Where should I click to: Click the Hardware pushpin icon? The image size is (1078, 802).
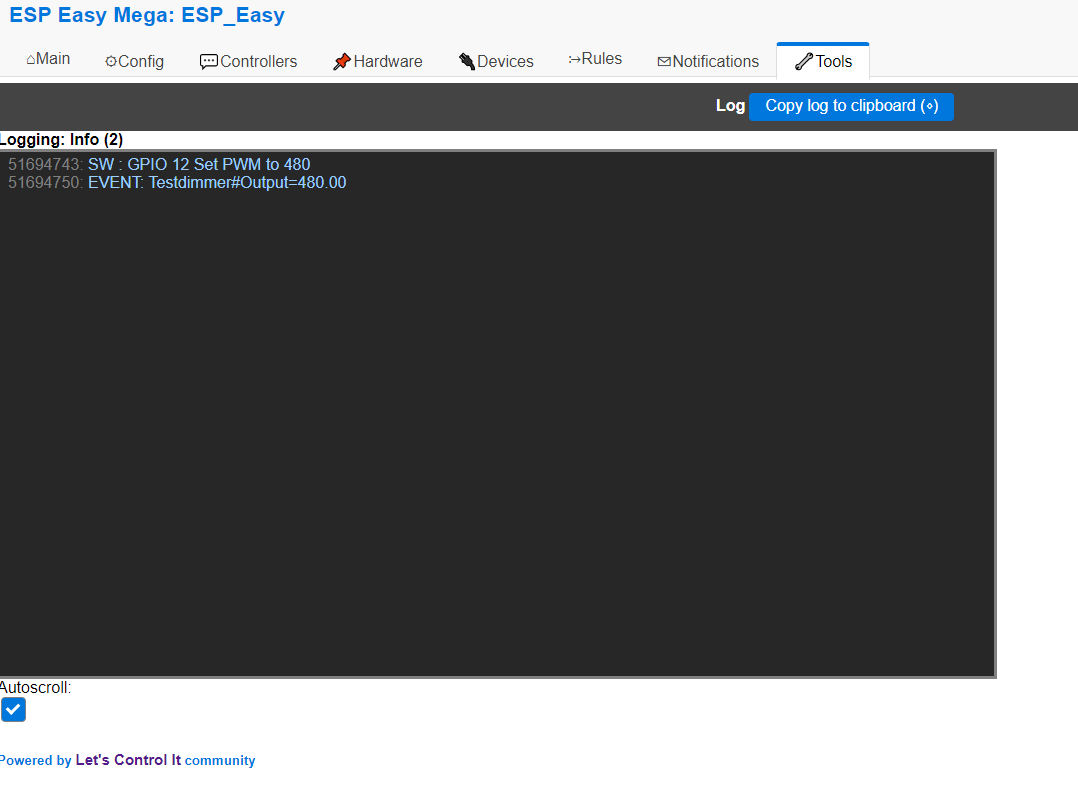(340, 60)
